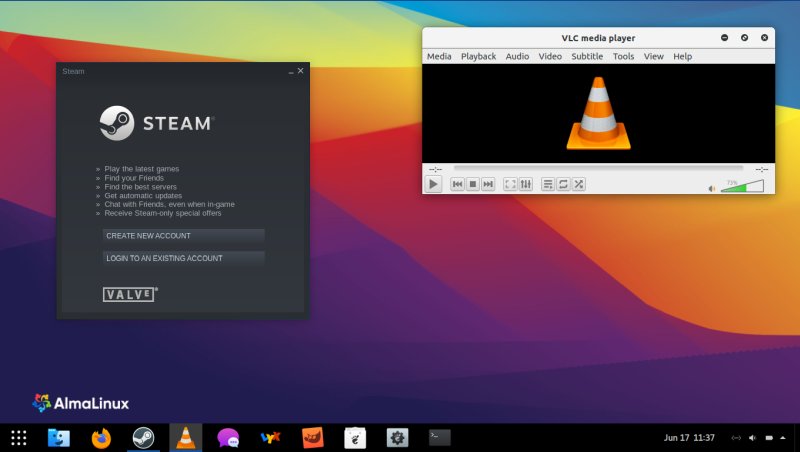The image size is (800, 452).
Task: Click the previous track button in VLC
Action: coord(457,184)
